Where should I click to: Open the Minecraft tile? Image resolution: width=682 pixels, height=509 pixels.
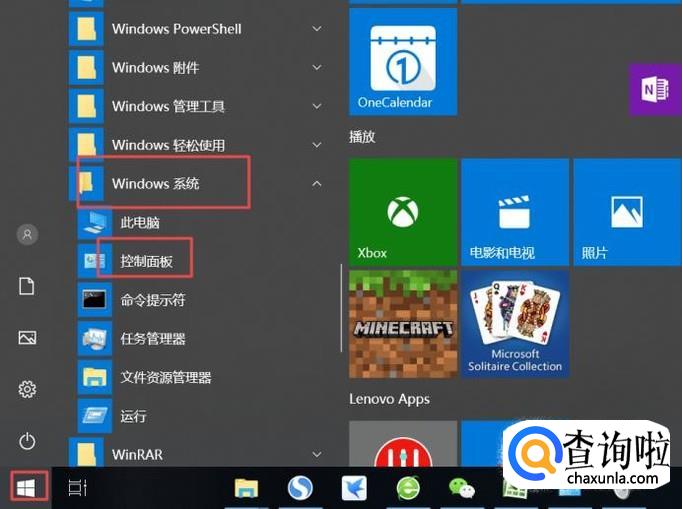[402, 324]
